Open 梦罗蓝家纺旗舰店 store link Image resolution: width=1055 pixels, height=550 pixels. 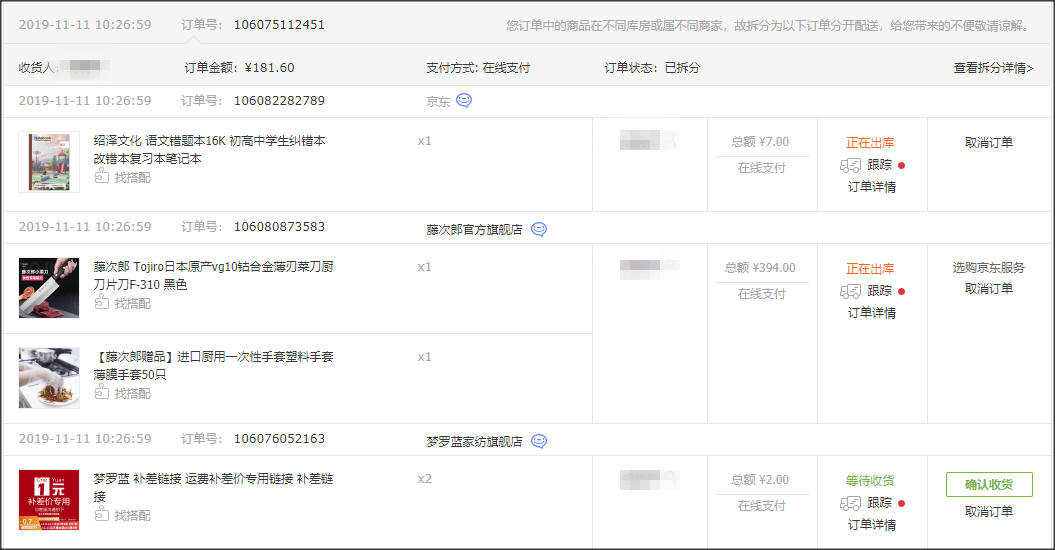click(474, 442)
